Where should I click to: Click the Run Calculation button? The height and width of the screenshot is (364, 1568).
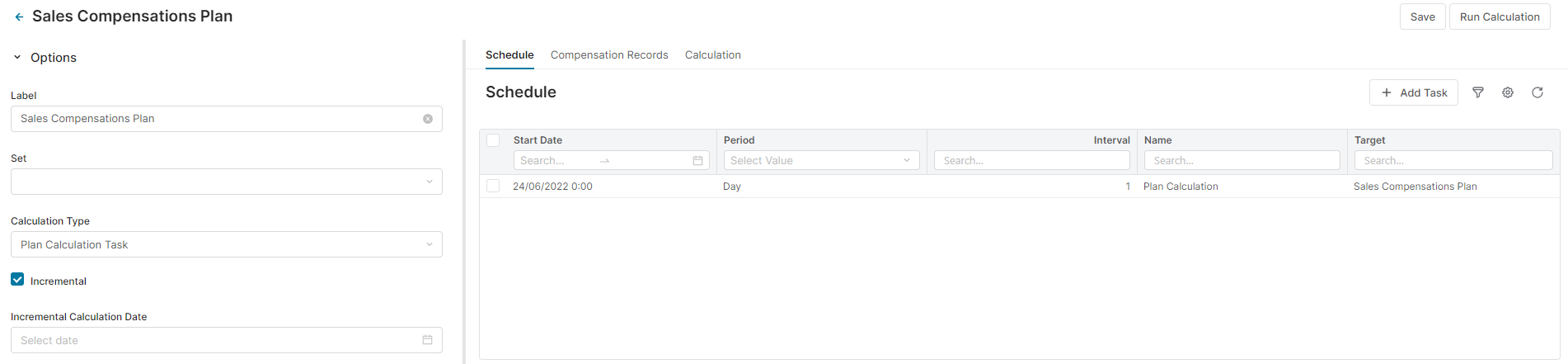1499,17
